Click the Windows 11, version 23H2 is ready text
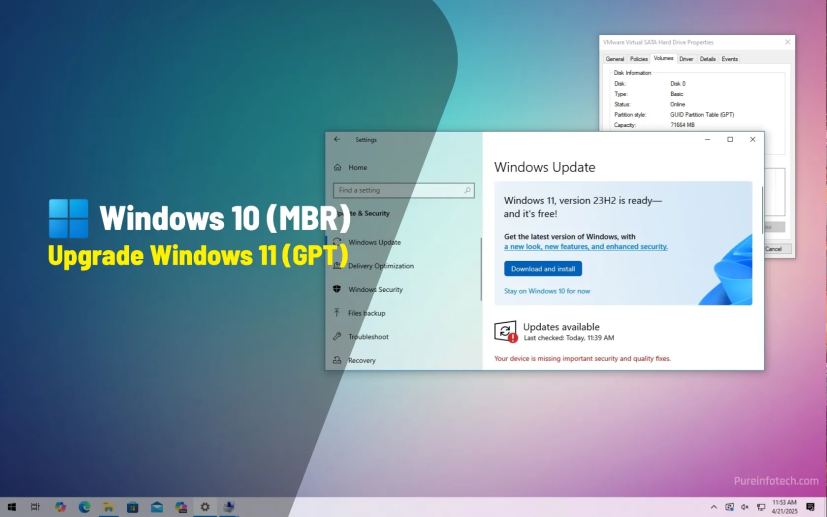The image size is (827, 517). (582, 207)
